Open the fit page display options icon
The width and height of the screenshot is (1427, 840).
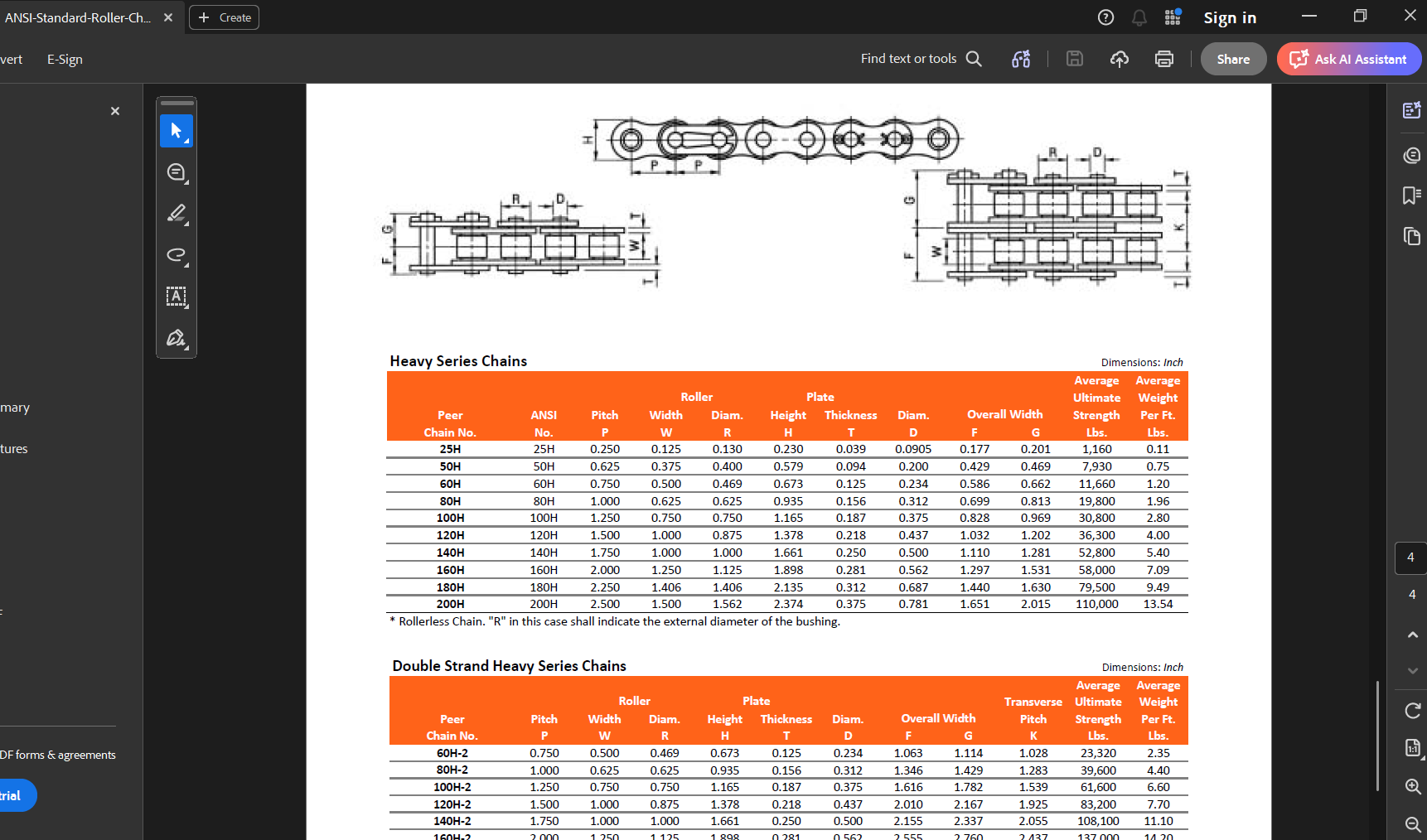tap(1413, 748)
